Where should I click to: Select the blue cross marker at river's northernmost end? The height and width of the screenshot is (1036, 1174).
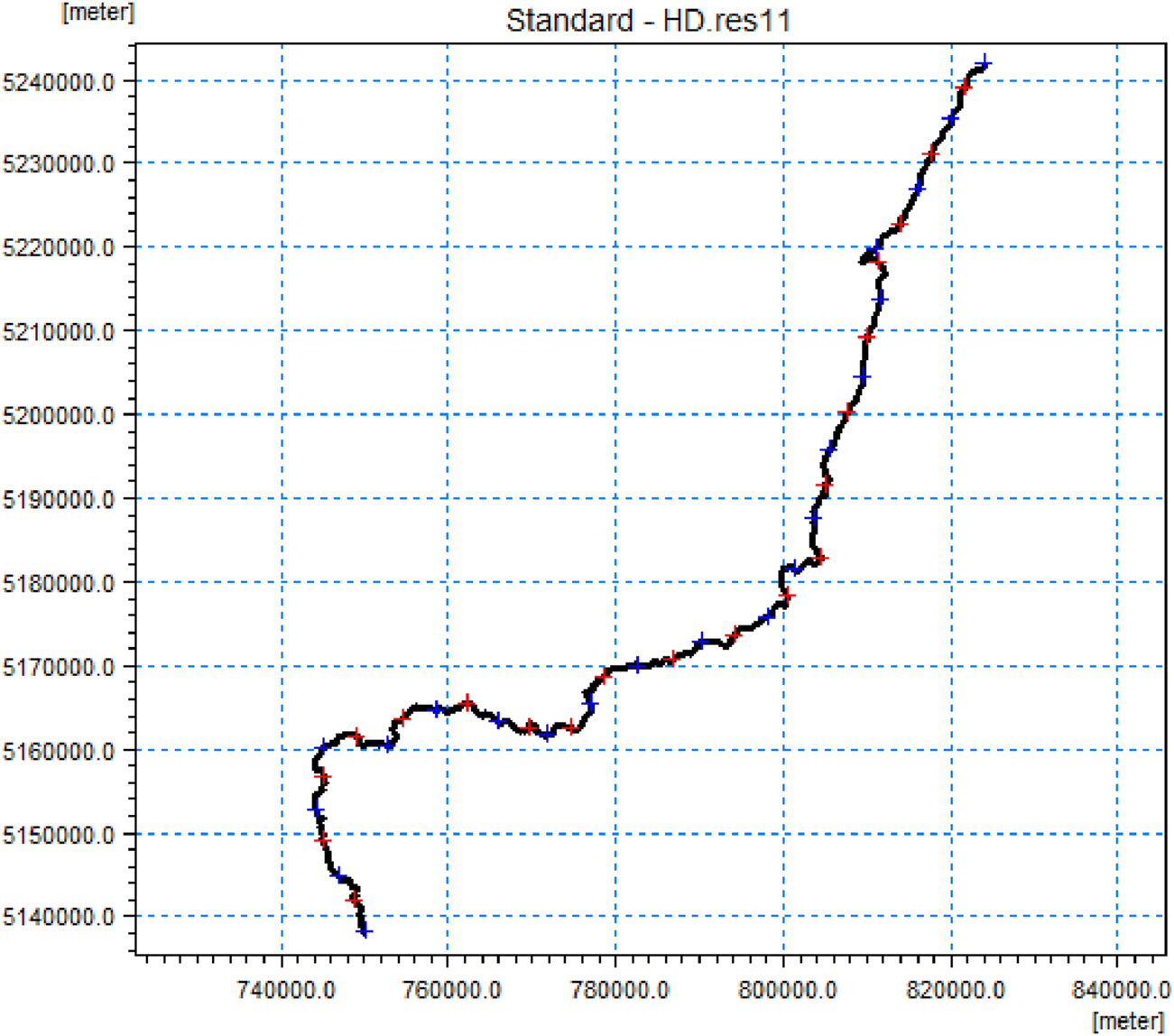(x=984, y=63)
